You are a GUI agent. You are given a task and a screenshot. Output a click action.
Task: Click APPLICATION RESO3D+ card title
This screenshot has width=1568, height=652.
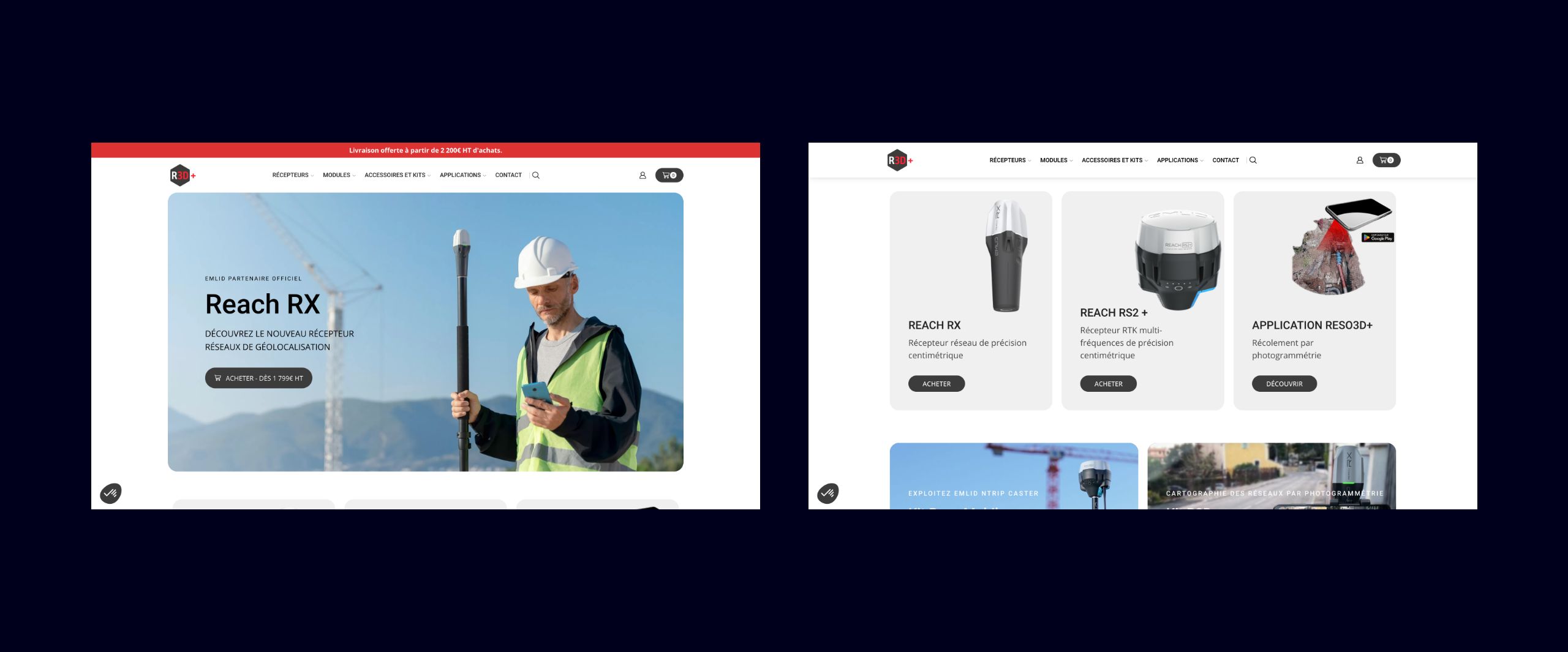pos(1312,325)
